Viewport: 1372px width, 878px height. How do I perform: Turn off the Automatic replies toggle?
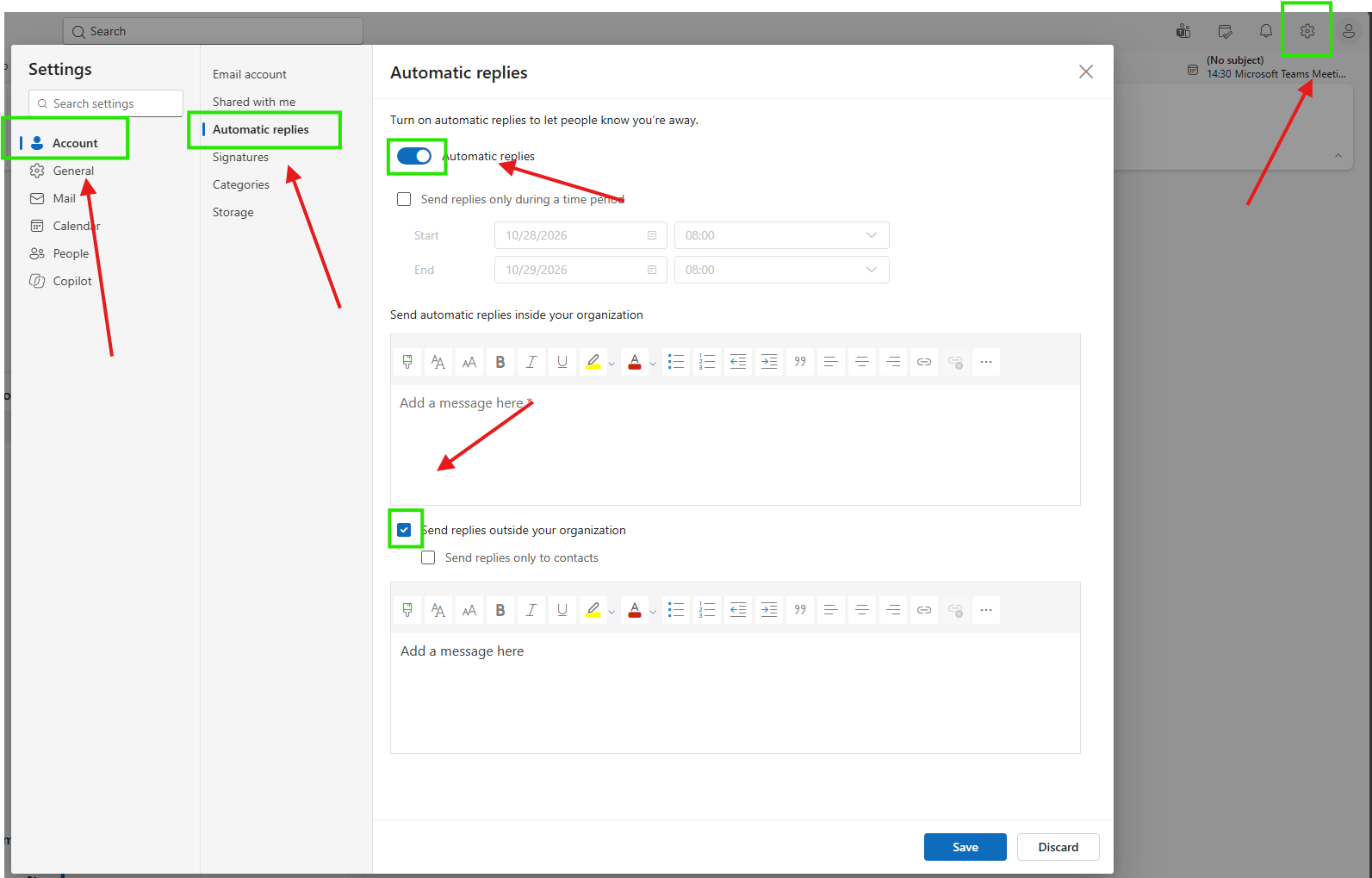pyautogui.click(x=414, y=156)
